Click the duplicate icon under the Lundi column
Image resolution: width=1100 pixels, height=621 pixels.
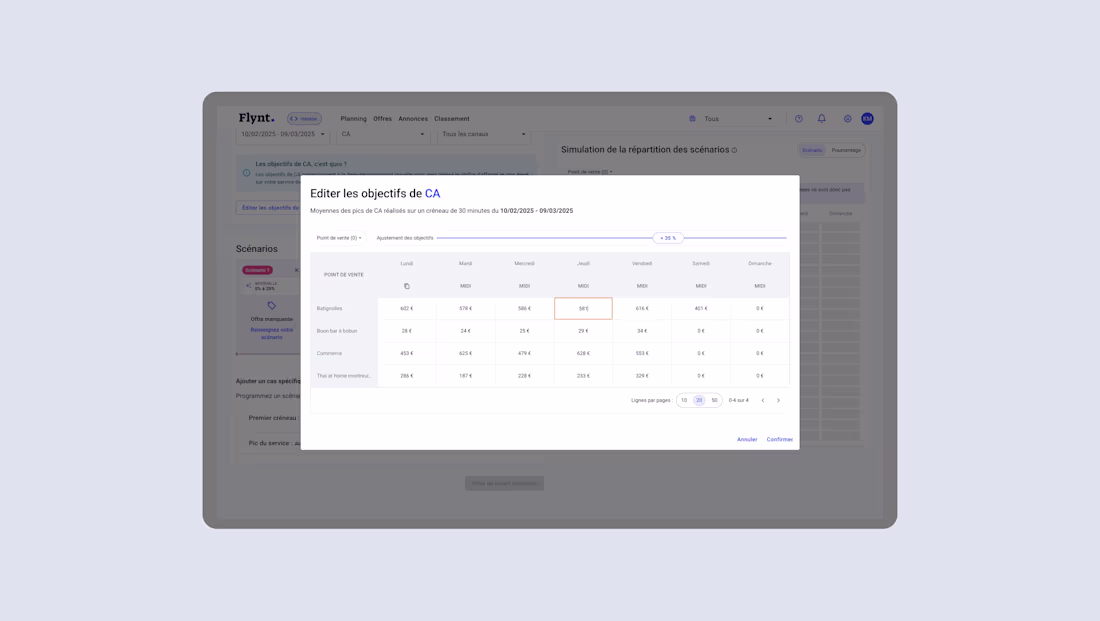[405, 285]
